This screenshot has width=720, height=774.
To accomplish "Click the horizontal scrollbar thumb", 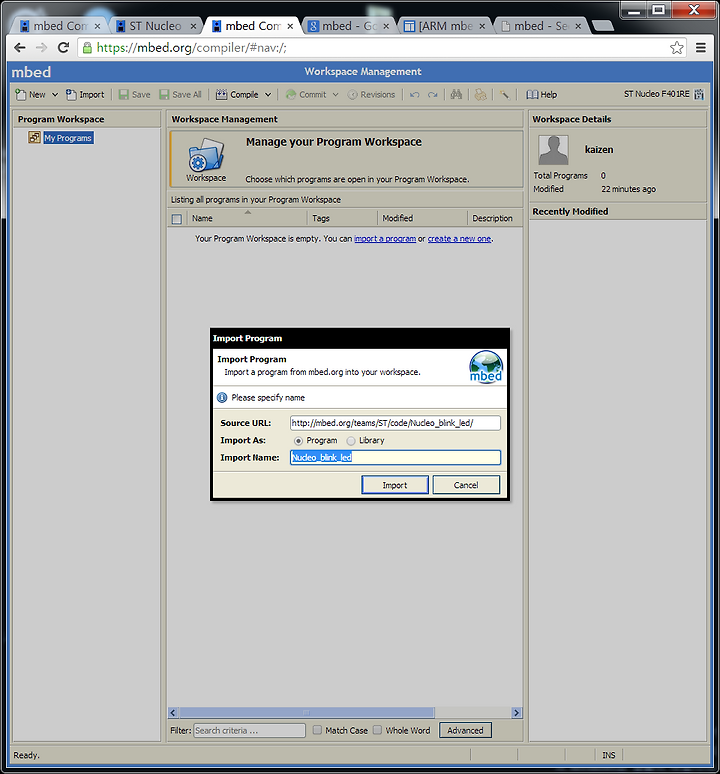I will 307,713.
